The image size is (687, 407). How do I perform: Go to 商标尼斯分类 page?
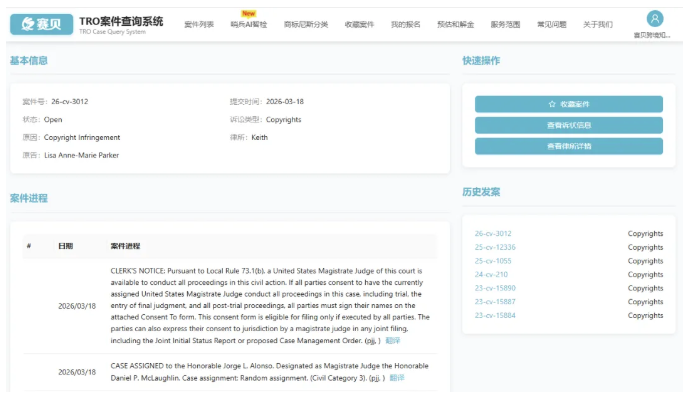pyautogui.click(x=305, y=24)
